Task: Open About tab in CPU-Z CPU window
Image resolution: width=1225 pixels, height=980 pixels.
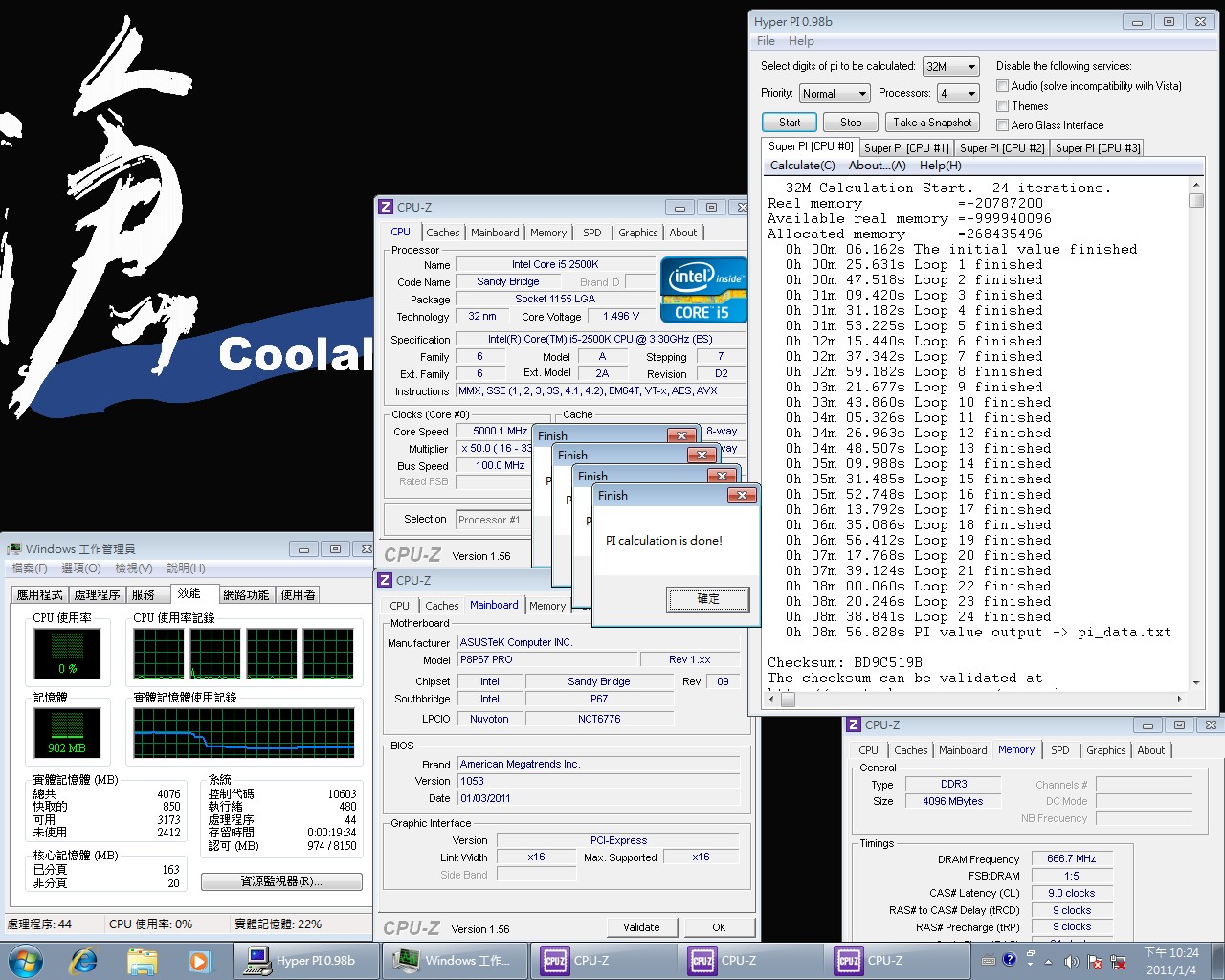Action: click(683, 233)
